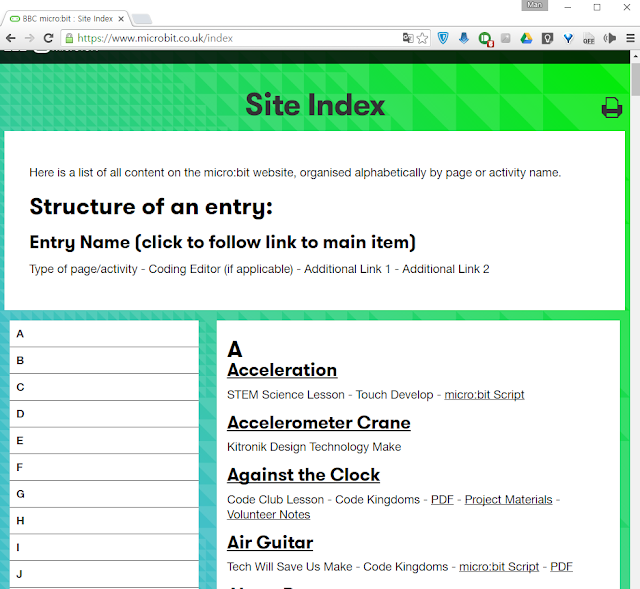Jump to letter G in the index

point(104,494)
